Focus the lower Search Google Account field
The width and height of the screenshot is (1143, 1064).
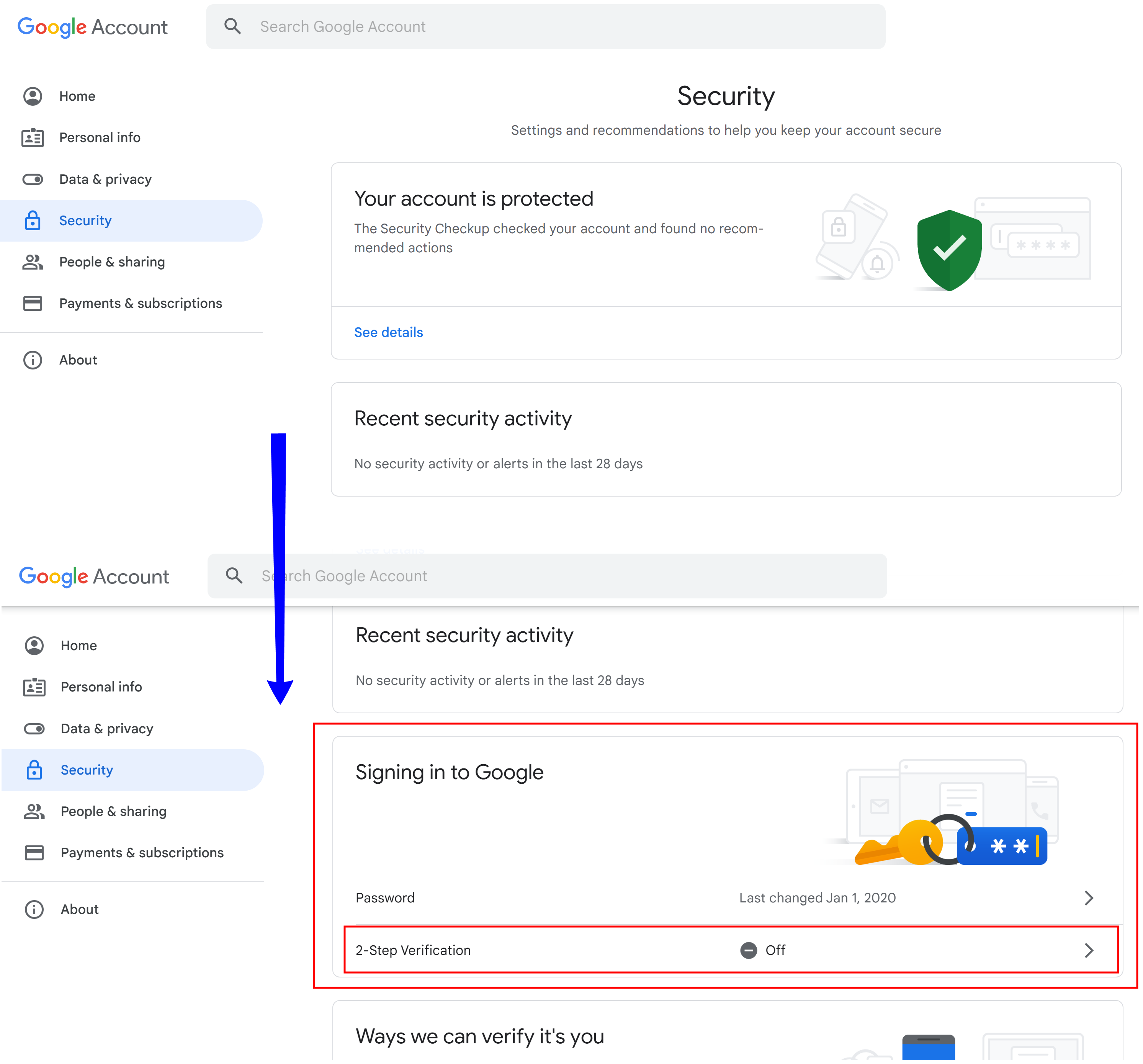coord(547,575)
